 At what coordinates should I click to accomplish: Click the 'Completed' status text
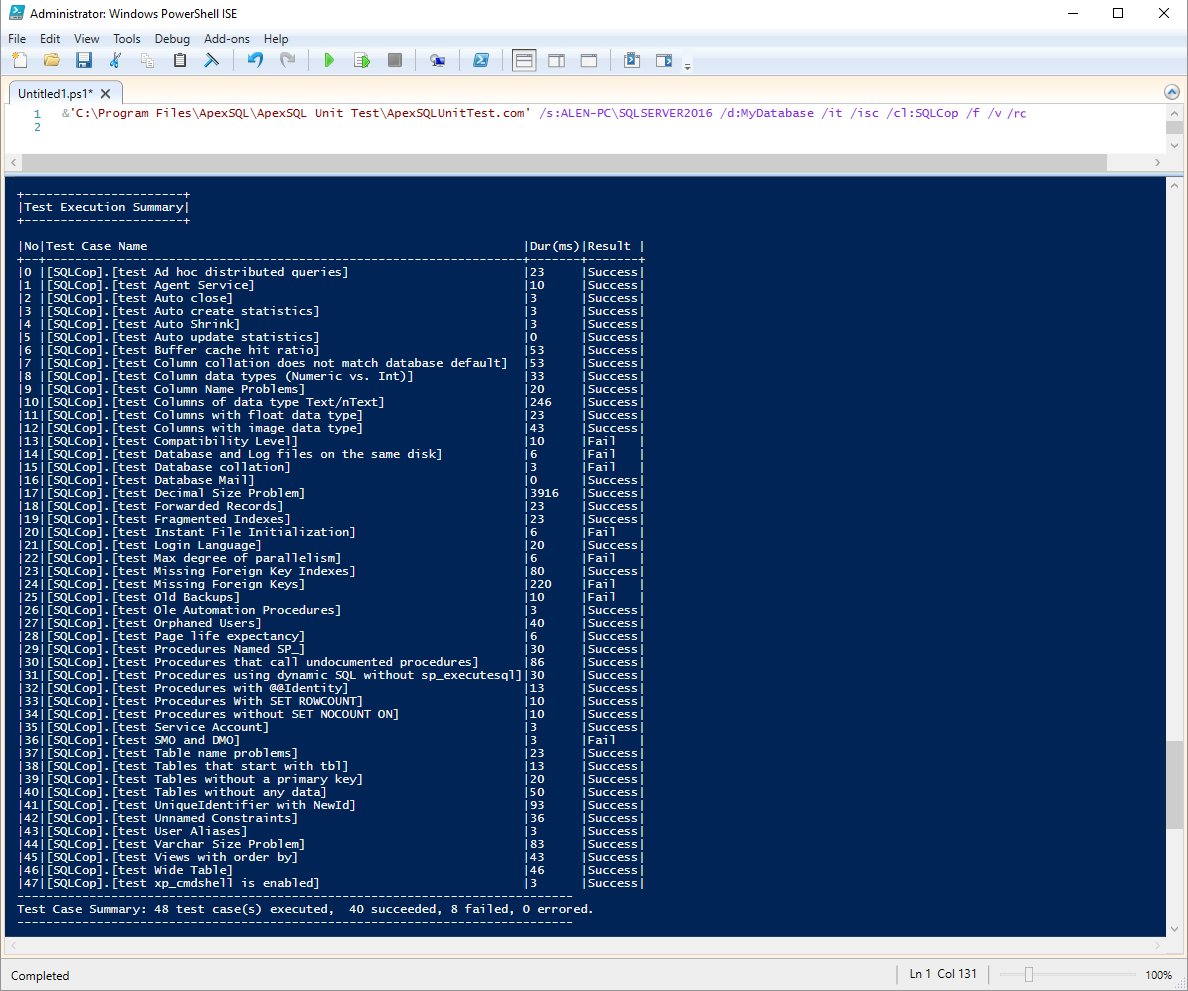tap(40, 976)
